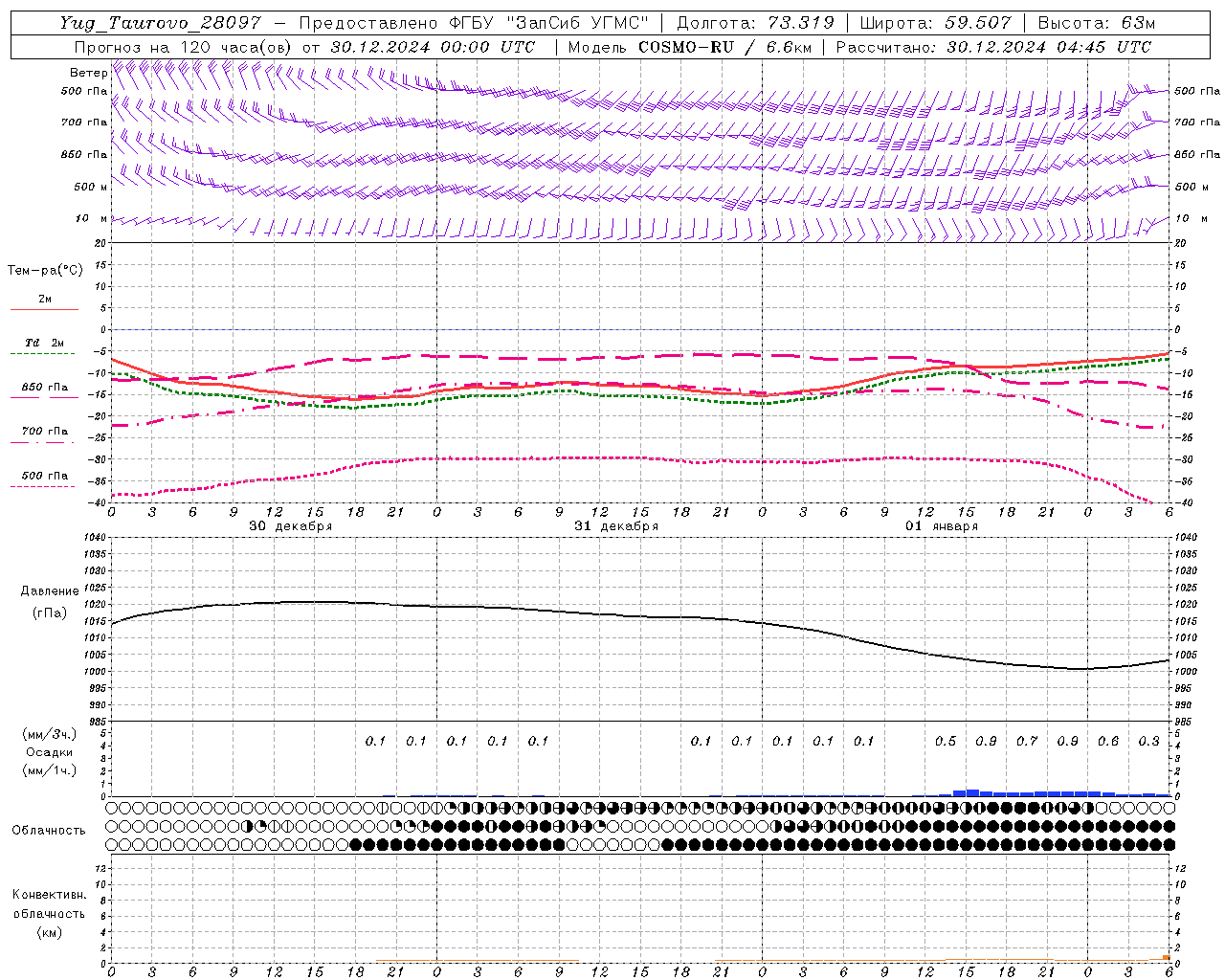The width and height of the screenshot is (1225, 980).
Task: Click the (мм/1ч.) unit label
Action: [50, 770]
